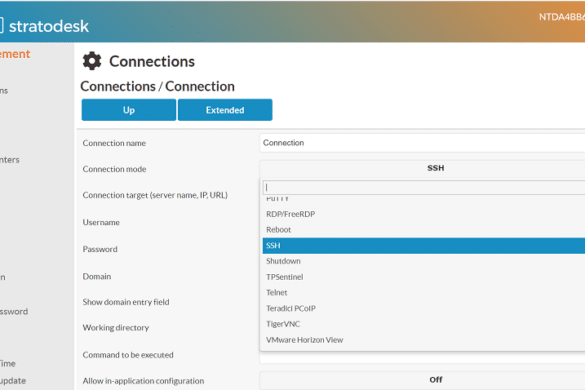Choose TigerVNC from the list
This screenshot has height=390, width=585.
click(x=423, y=324)
